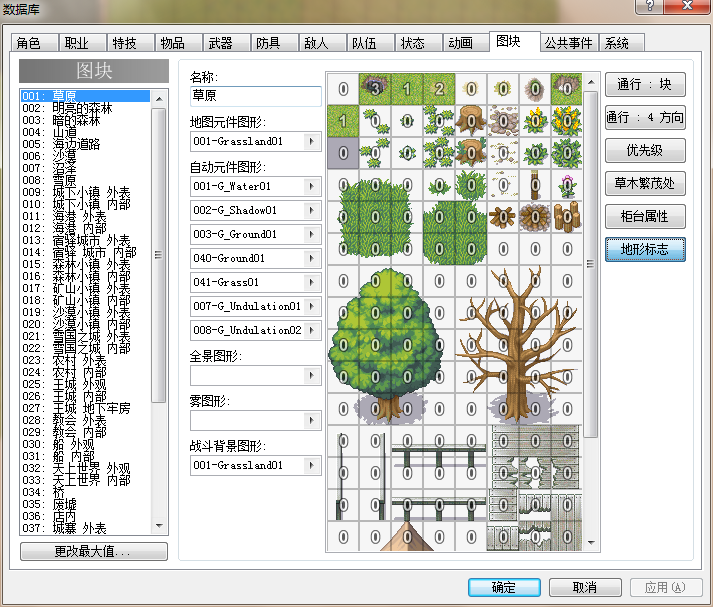Viewport: 713px width, 607px height.
Task: Select 通行：4 方向 mode
Action: tap(645, 118)
